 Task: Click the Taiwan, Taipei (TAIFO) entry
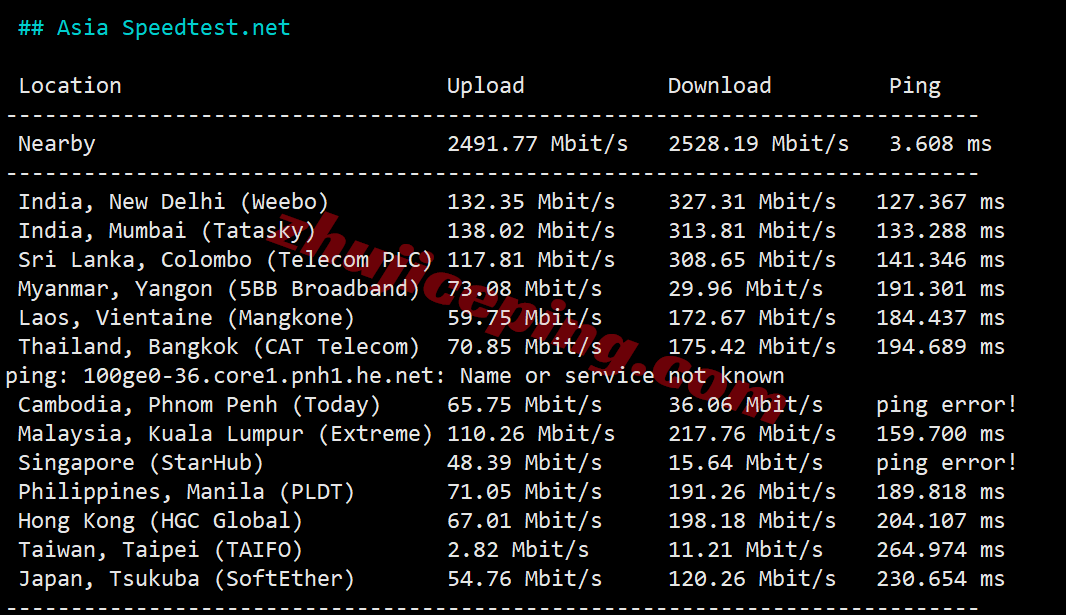click(160, 550)
